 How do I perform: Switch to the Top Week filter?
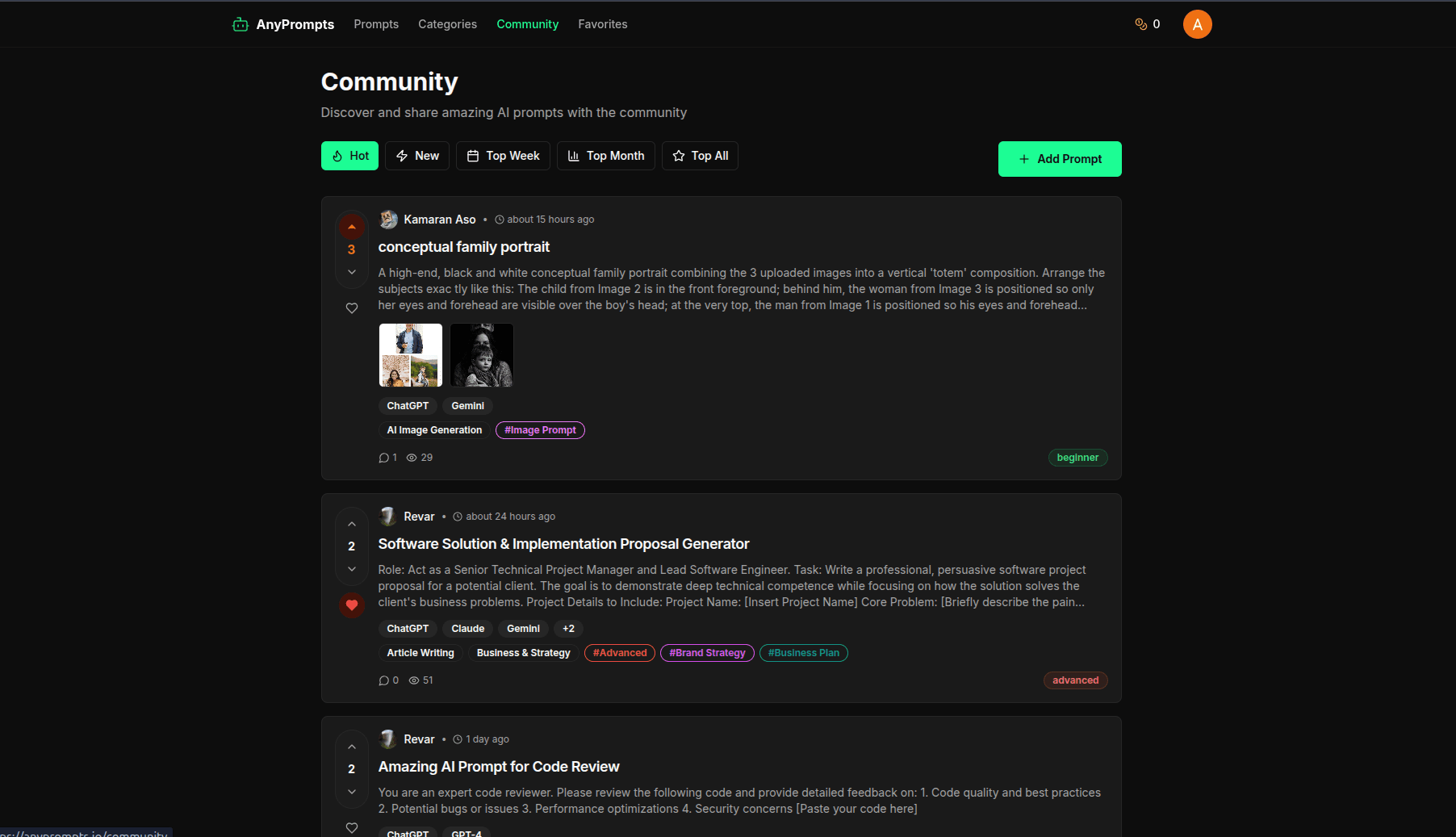pos(503,156)
